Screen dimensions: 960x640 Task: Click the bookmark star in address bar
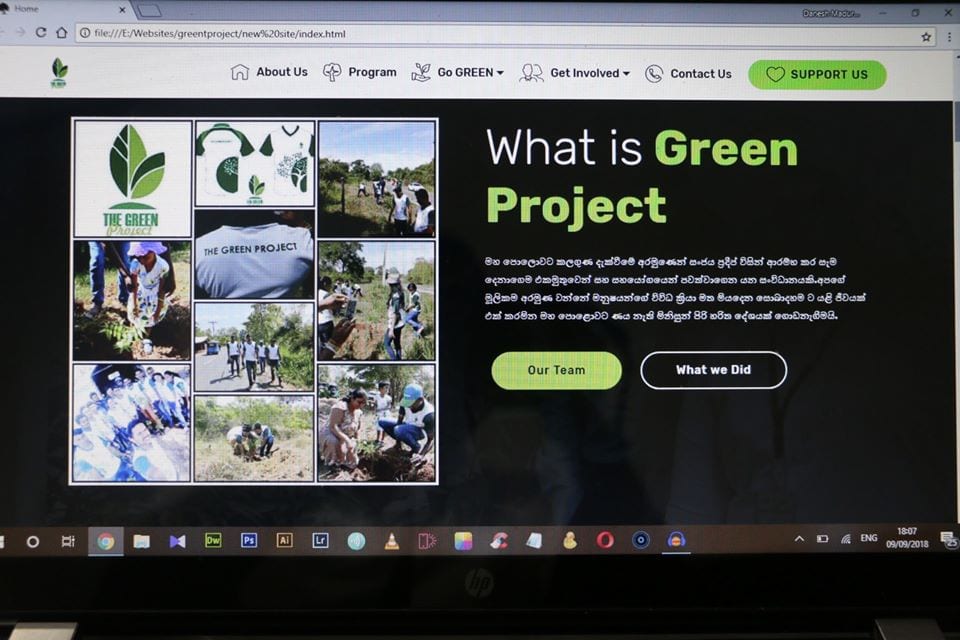[927, 34]
